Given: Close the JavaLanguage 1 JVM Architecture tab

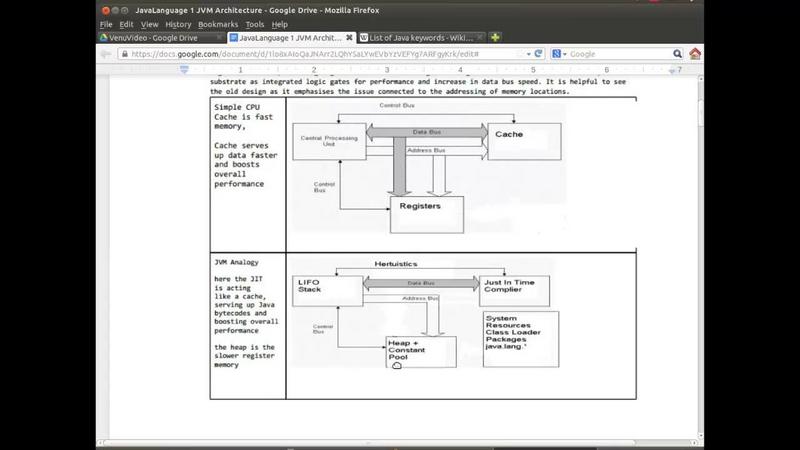Looking at the screenshot, I should 349,38.
